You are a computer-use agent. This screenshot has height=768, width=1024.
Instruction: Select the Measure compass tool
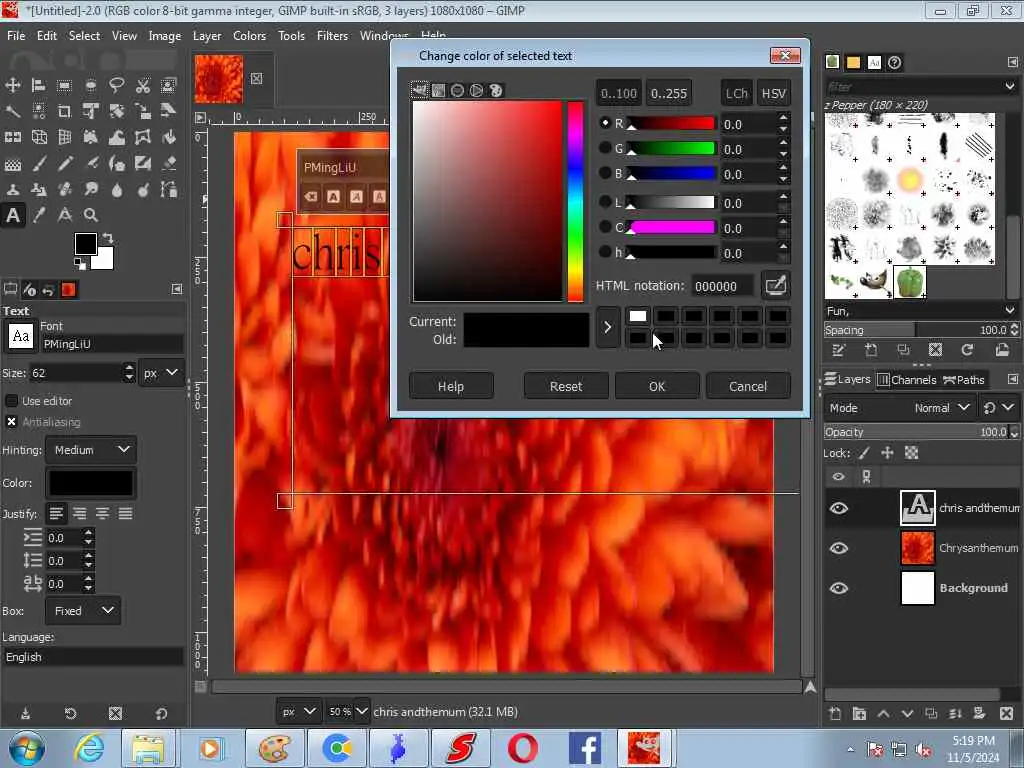(64, 215)
